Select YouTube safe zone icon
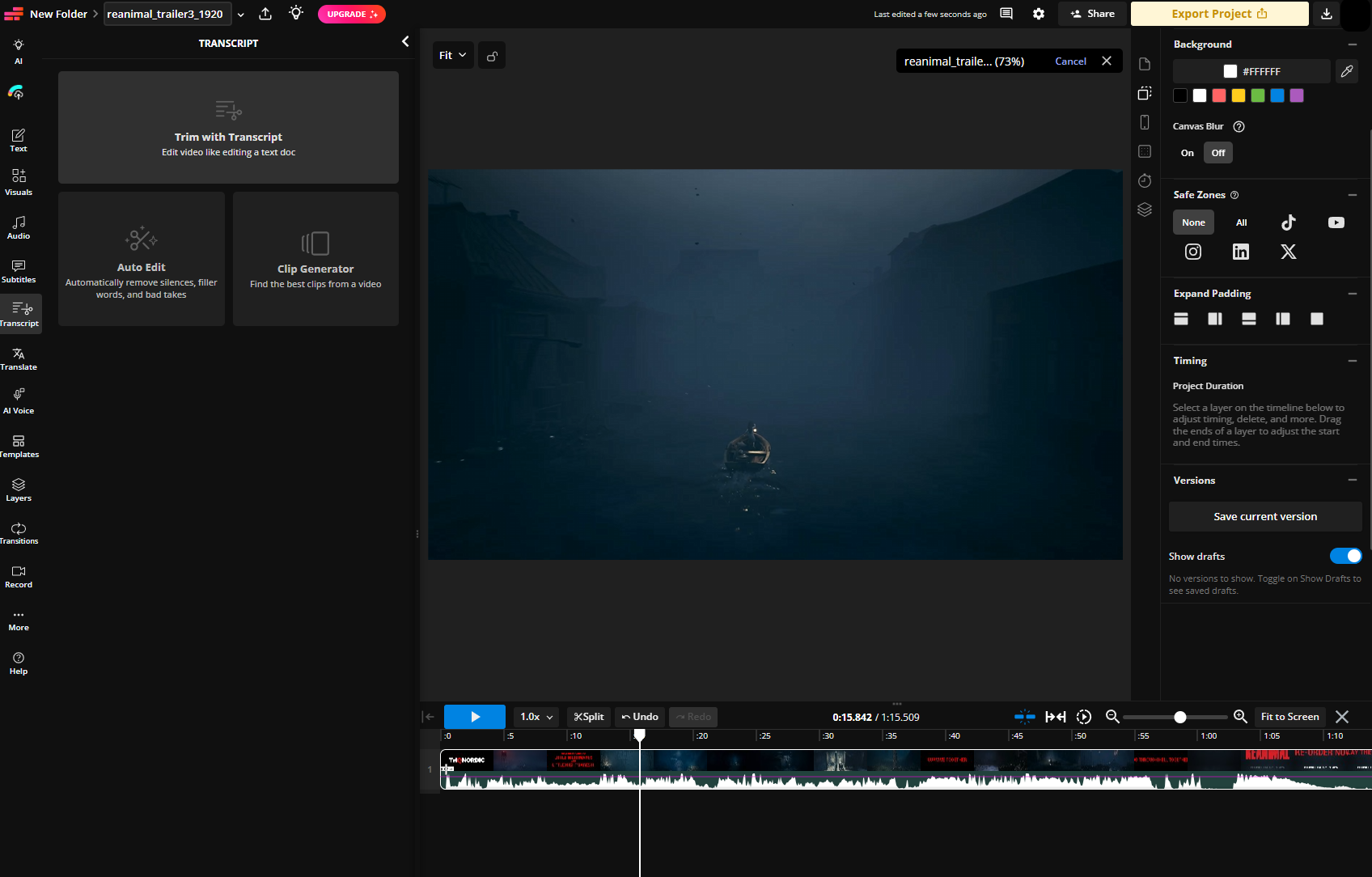Image resolution: width=1372 pixels, height=877 pixels. (x=1336, y=222)
